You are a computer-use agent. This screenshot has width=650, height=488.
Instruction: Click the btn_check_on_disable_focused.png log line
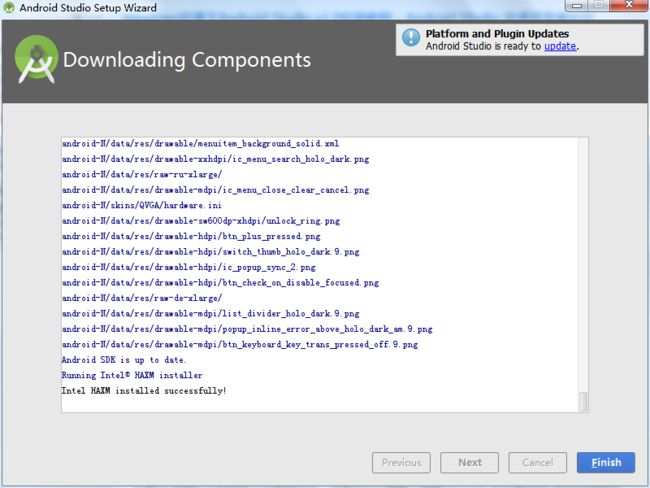[x=220, y=282]
